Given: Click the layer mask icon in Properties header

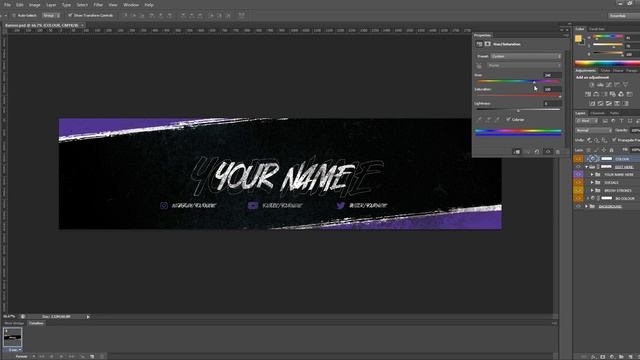Looking at the screenshot, I should pyautogui.click(x=487, y=44).
